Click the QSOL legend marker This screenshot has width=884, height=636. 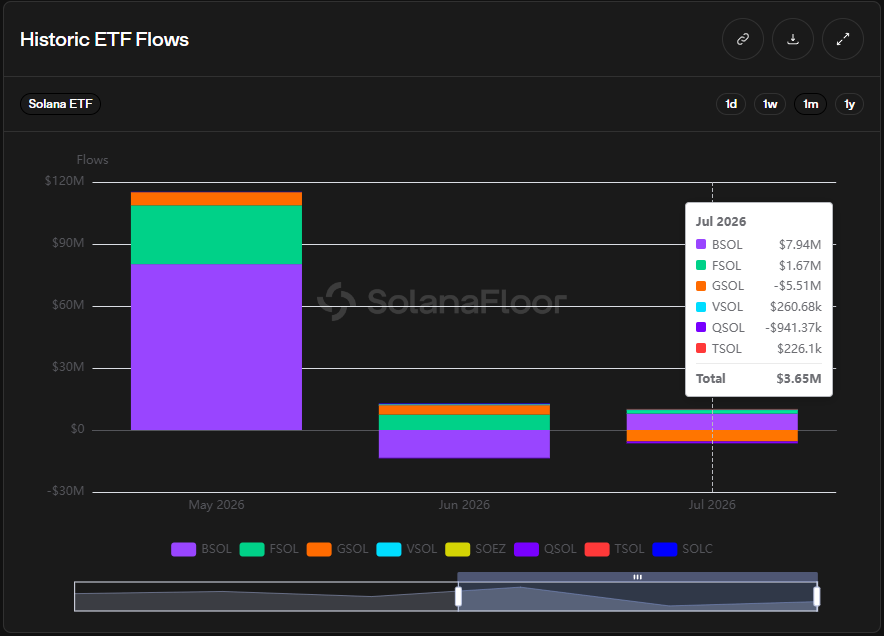(526, 549)
